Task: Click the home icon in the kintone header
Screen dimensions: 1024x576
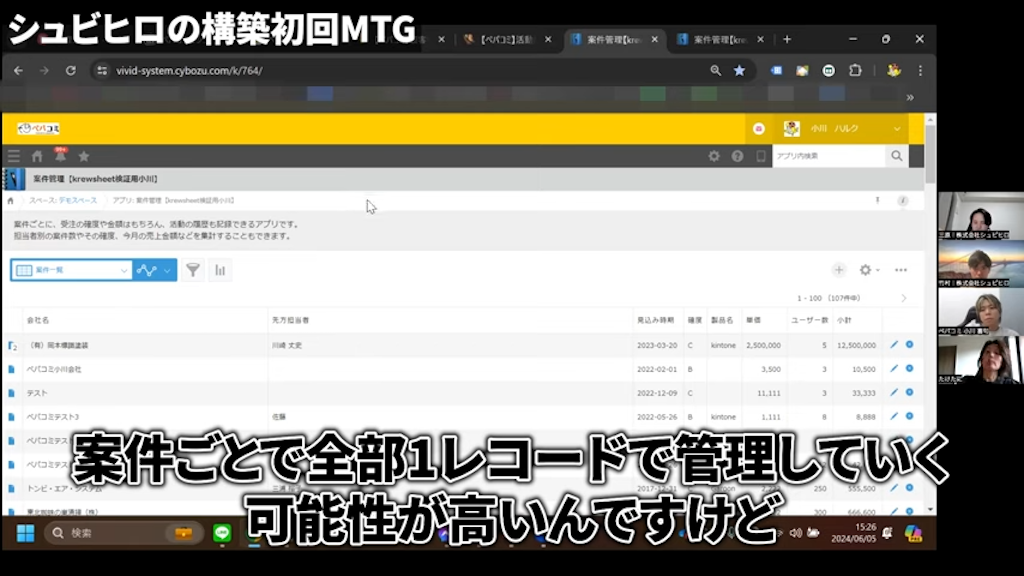Action: click(x=36, y=156)
